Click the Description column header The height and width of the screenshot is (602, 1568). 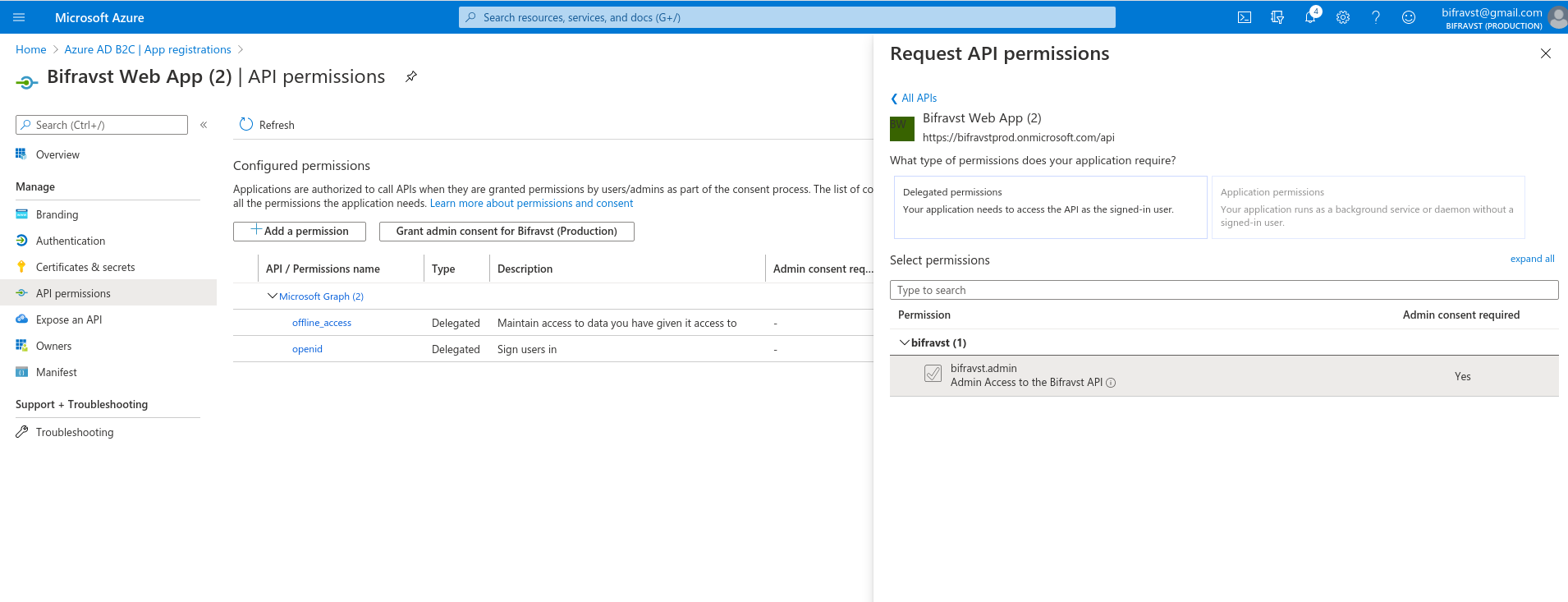[x=525, y=269]
